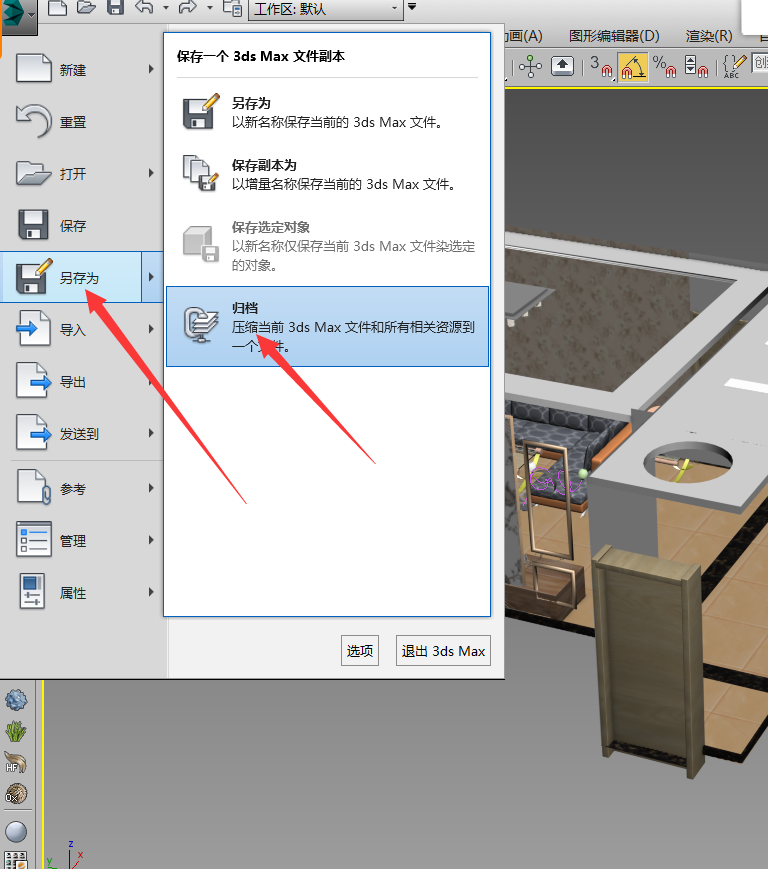This screenshot has width=768, height=869.
Task: Toggle the 3D Snaps button
Action: coord(602,67)
